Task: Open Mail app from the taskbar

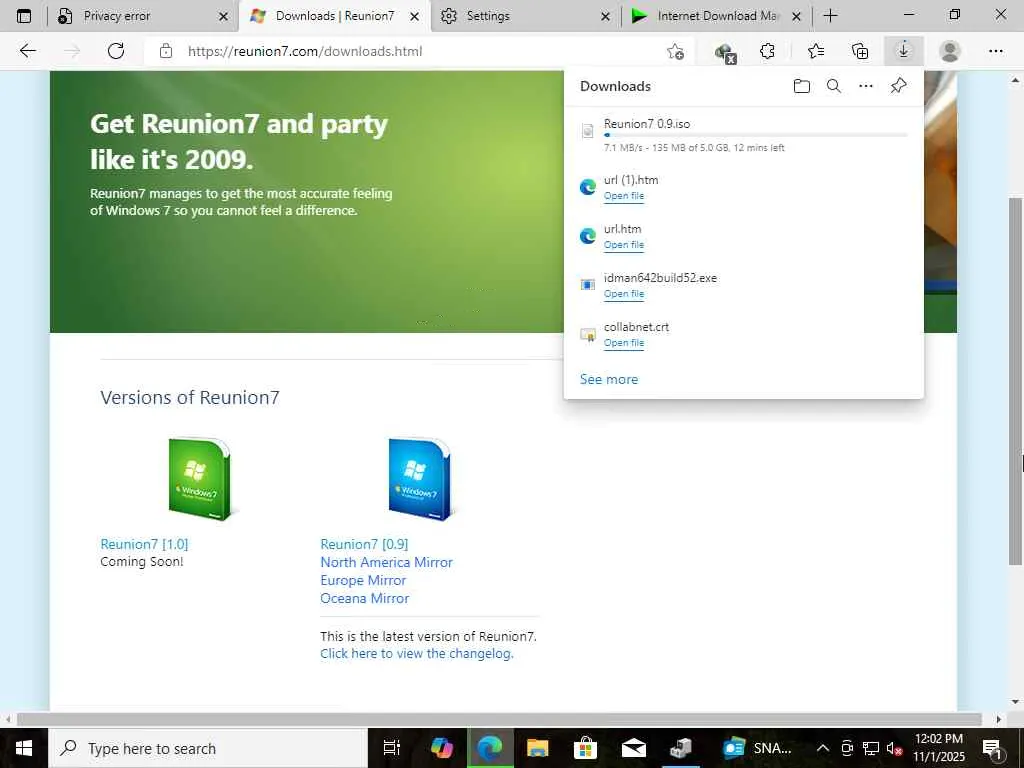Action: 633,748
